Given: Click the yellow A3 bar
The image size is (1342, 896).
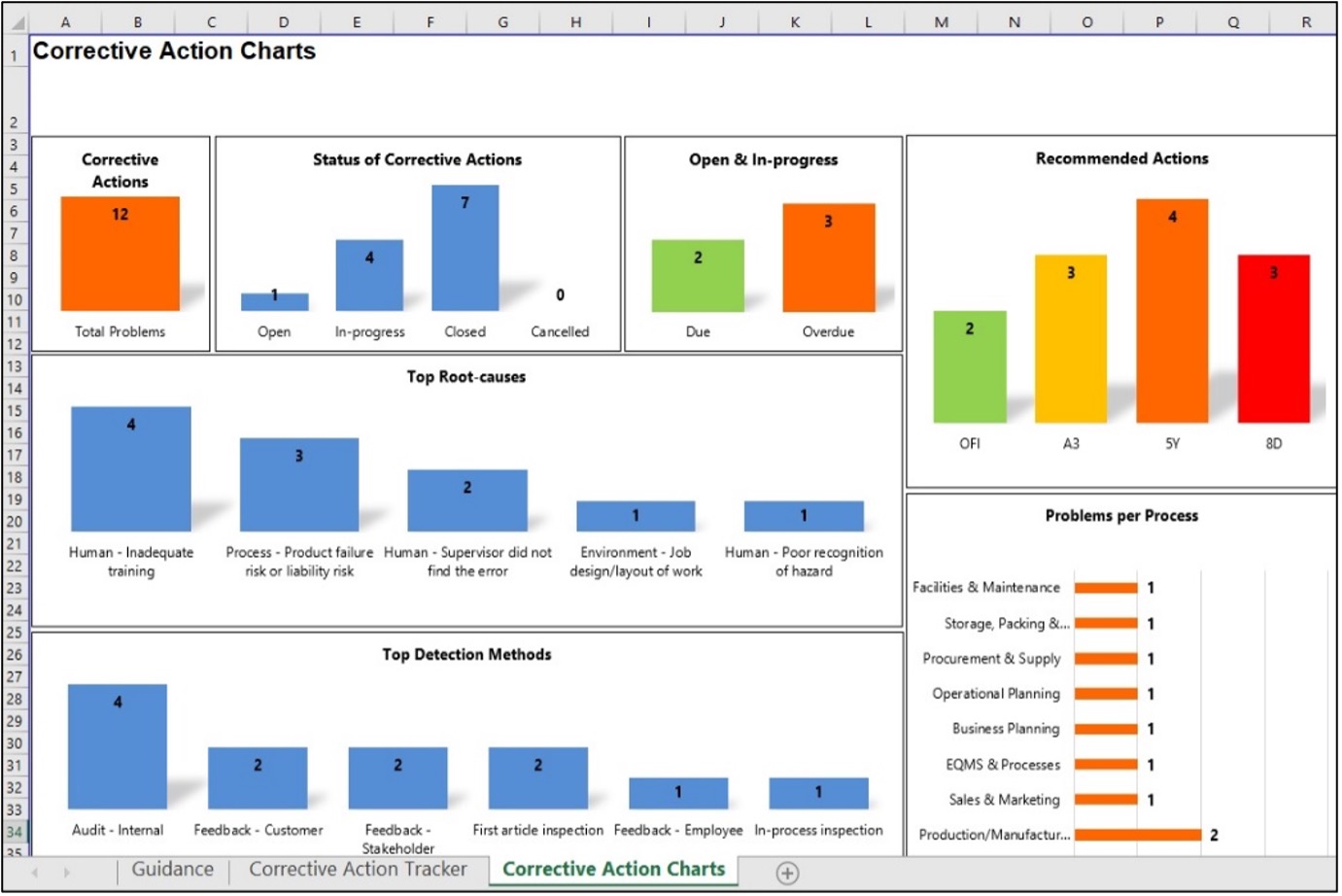Looking at the screenshot, I should coord(1070,339).
